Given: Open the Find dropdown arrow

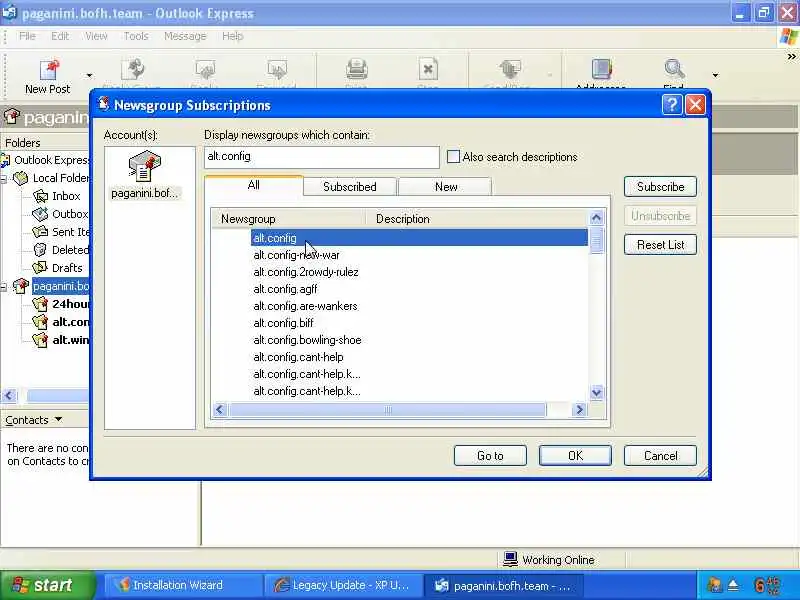Looking at the screenshot, I should (x=715, y=76).
